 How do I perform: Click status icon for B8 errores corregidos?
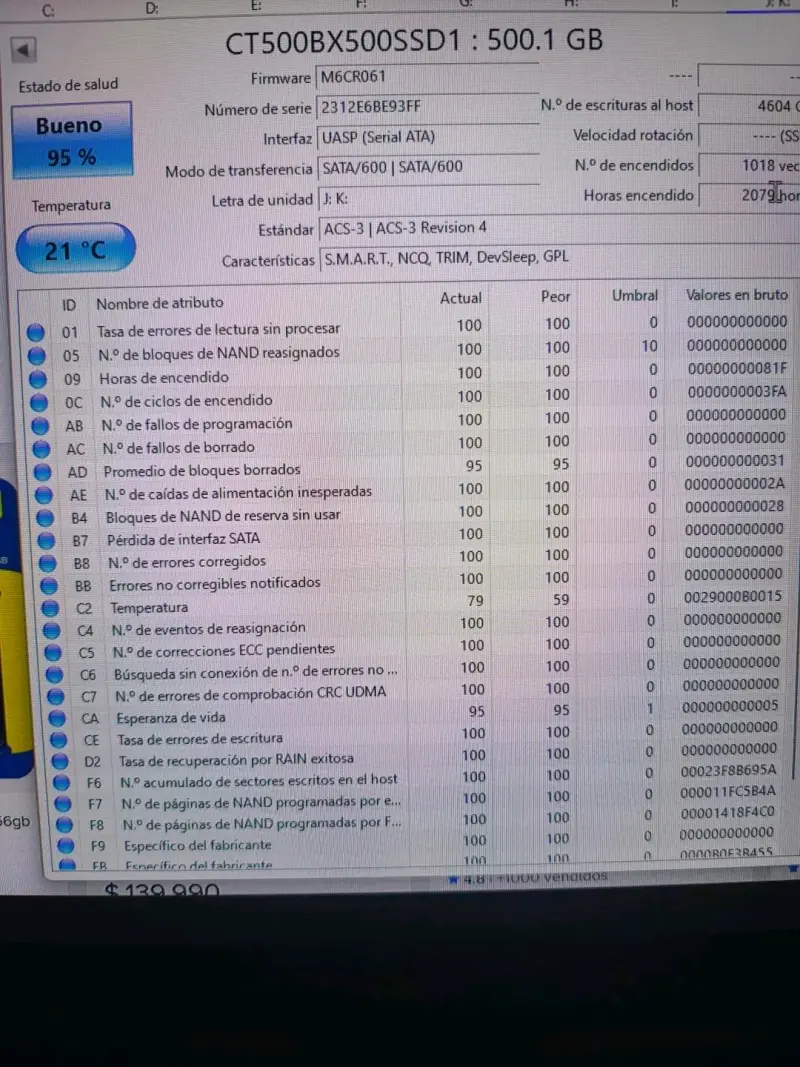48,563
